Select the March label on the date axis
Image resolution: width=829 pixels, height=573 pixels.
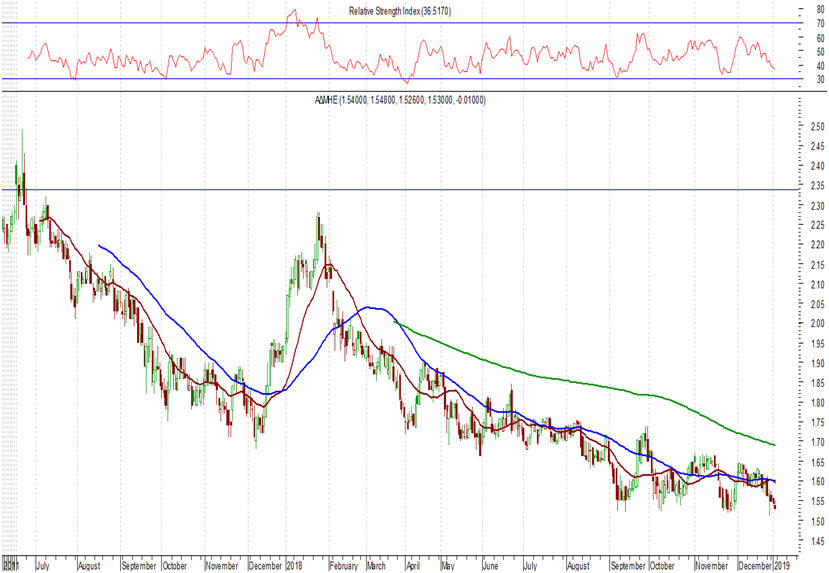[x=377, y=565]
